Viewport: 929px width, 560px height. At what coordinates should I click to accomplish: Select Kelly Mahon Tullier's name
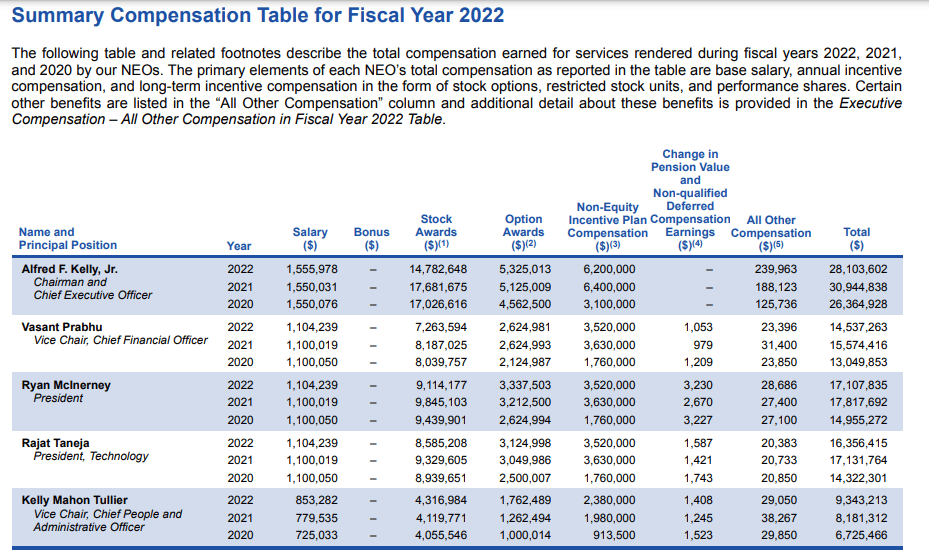click(x=77, y=499)
